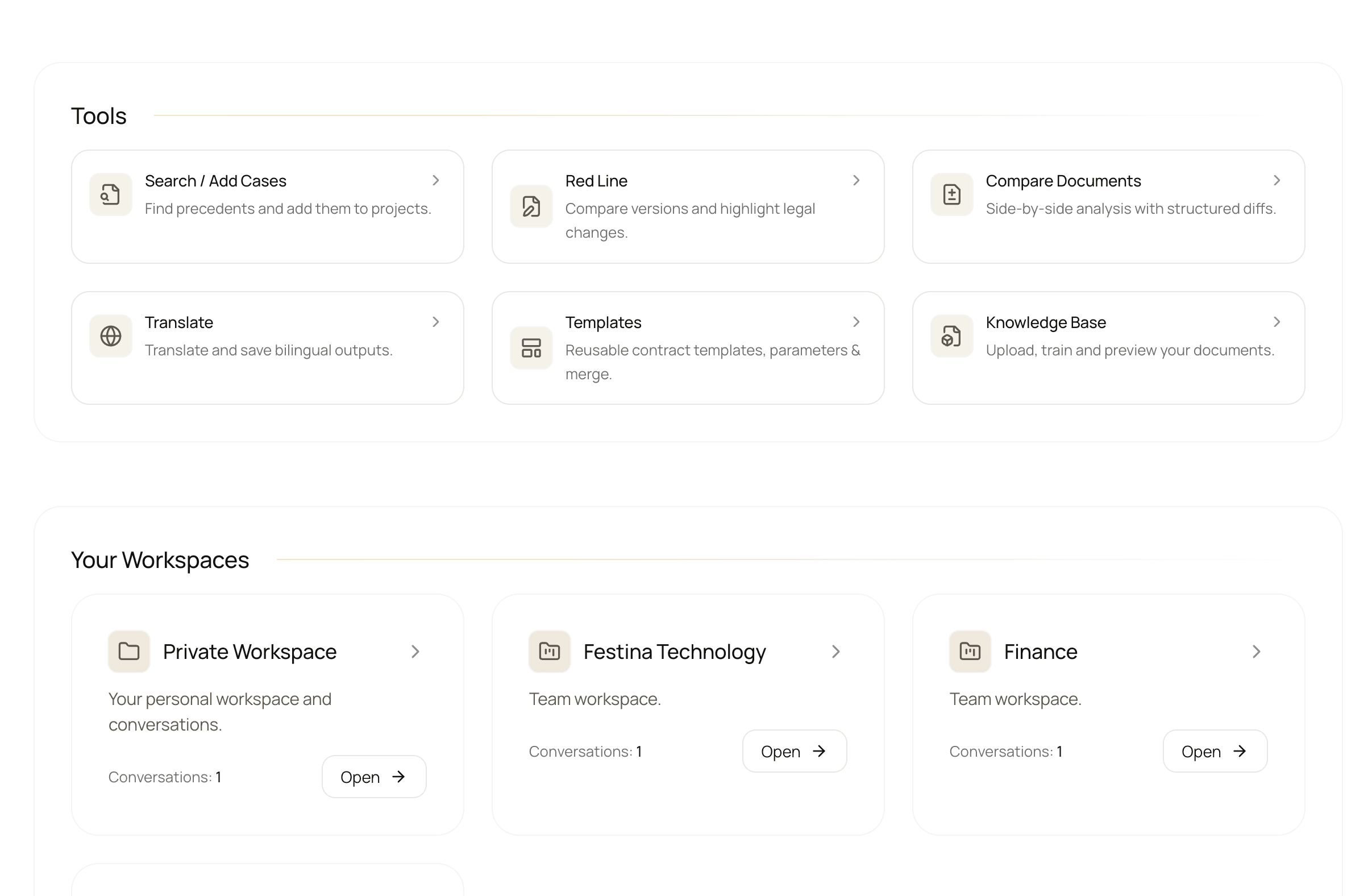Screen dimensions: 1372x896
Task: Click the Translate globe icon
Action: 111,335
